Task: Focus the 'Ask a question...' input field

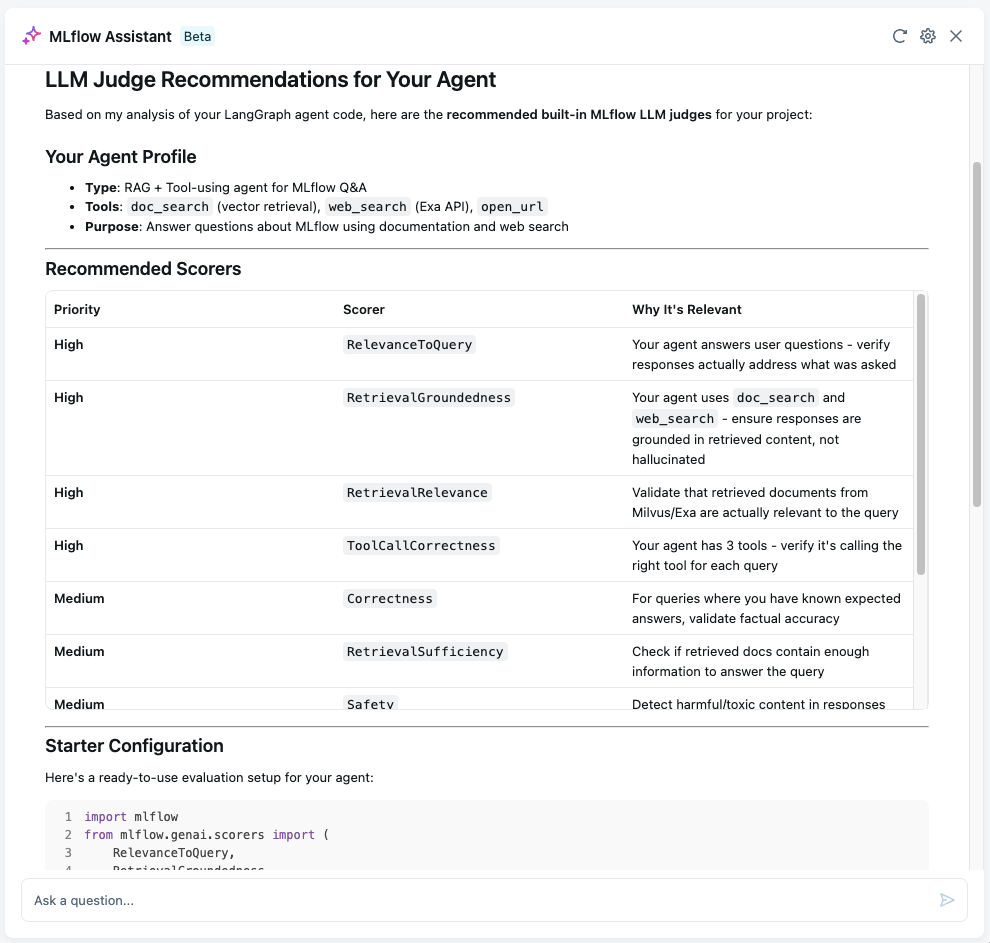Action: coord(480,900)
